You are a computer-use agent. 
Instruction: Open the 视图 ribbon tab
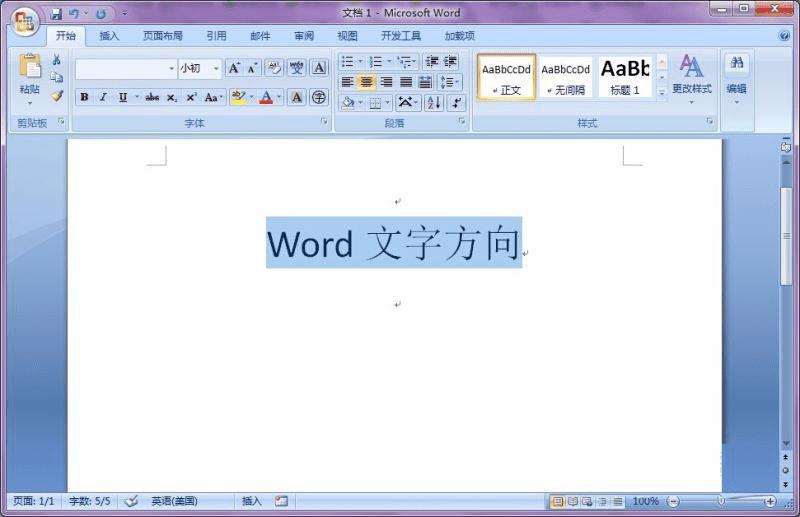(x=347, y=36)
